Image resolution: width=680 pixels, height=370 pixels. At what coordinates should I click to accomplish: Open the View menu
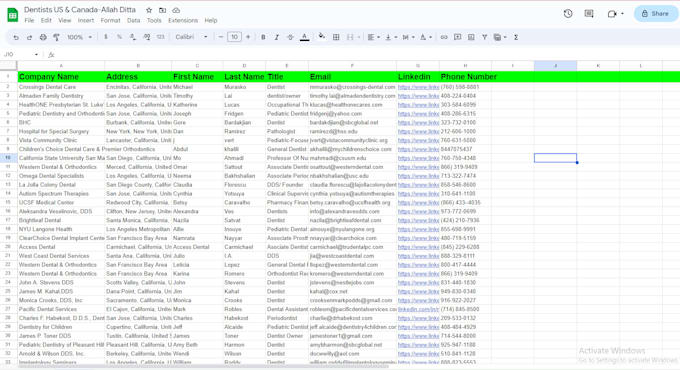[x=65, y=20]
